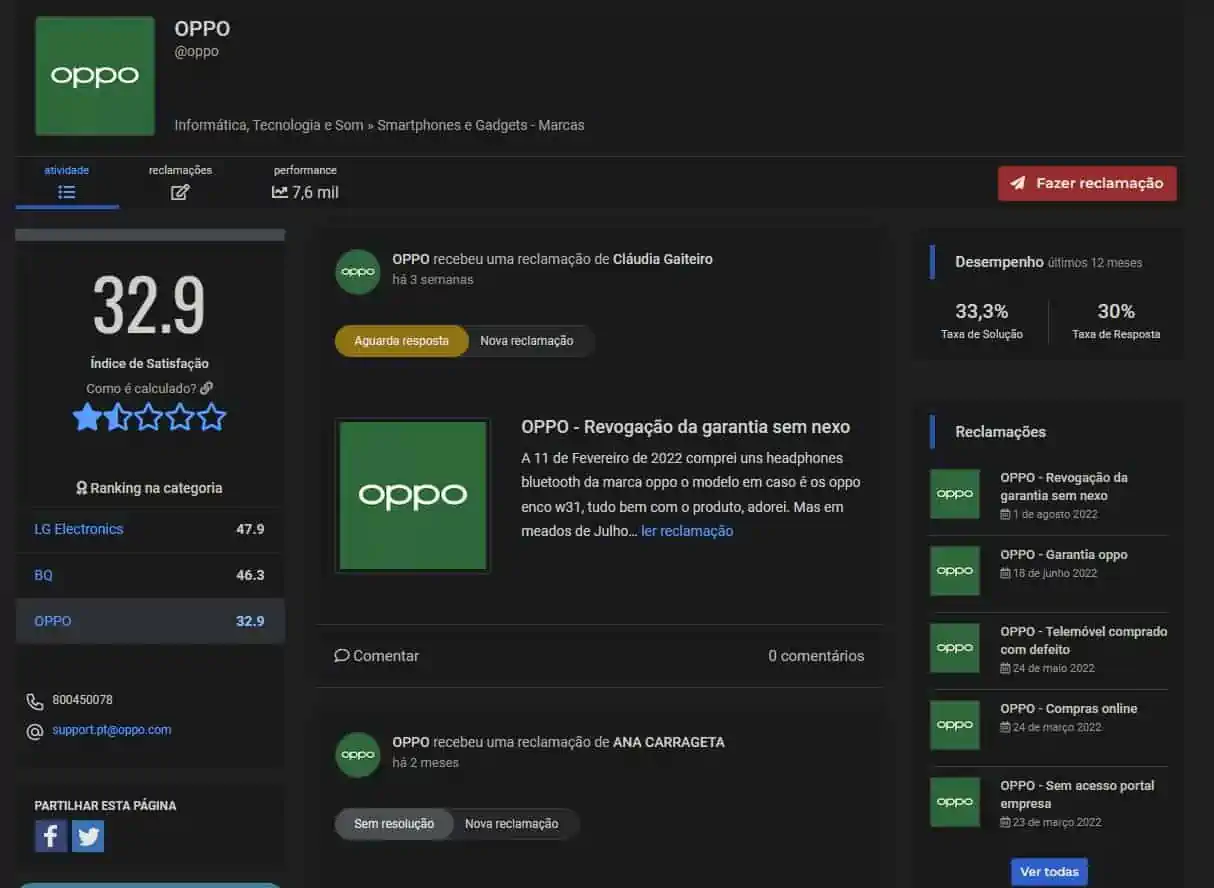This screenshot has width=1214, height=888.
Task: Open the 'ler reclamação' link
Action: 687,531
